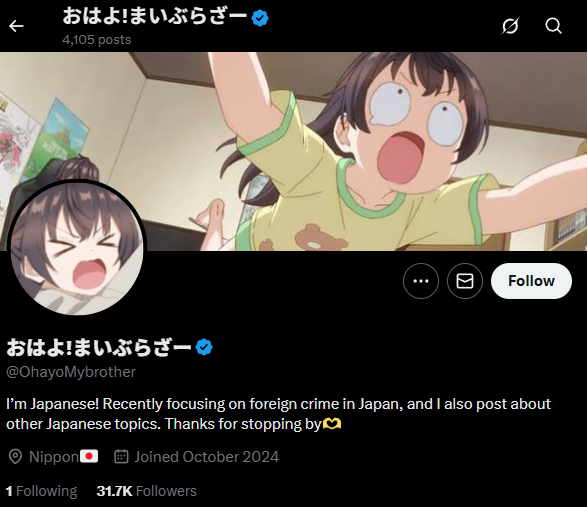Click the 4,105 posts count
The width and height of the screenshot is (587, 507).
click(x=97, y=40)
